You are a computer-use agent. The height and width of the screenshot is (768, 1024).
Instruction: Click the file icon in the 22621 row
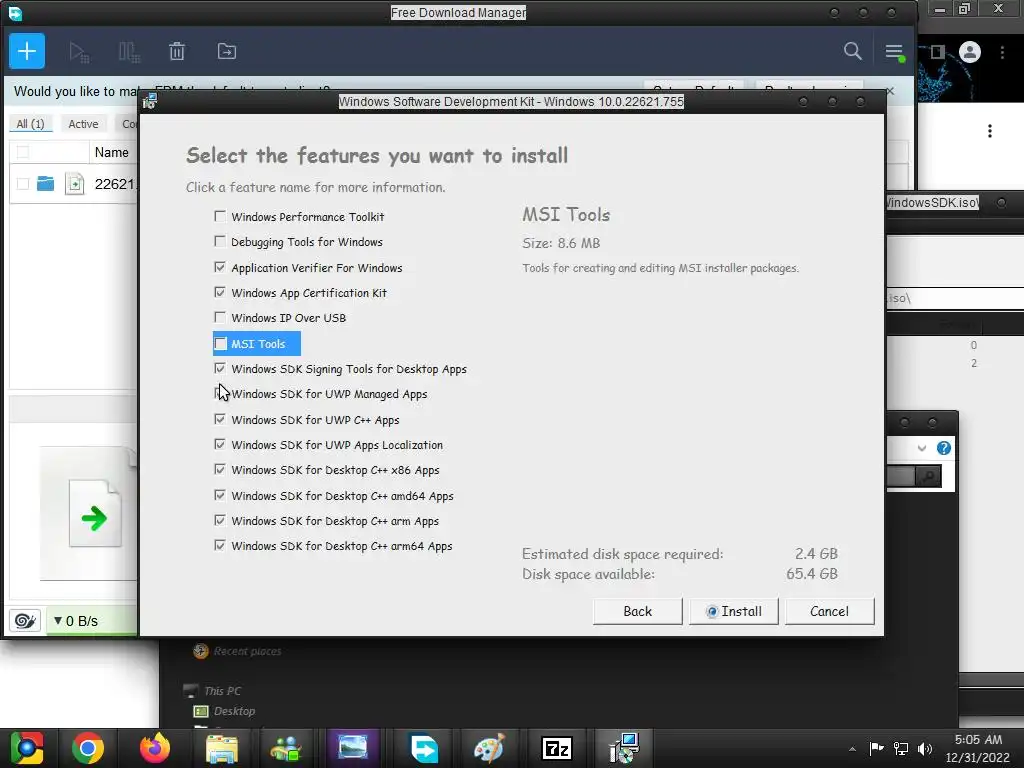tap(74, 184)
